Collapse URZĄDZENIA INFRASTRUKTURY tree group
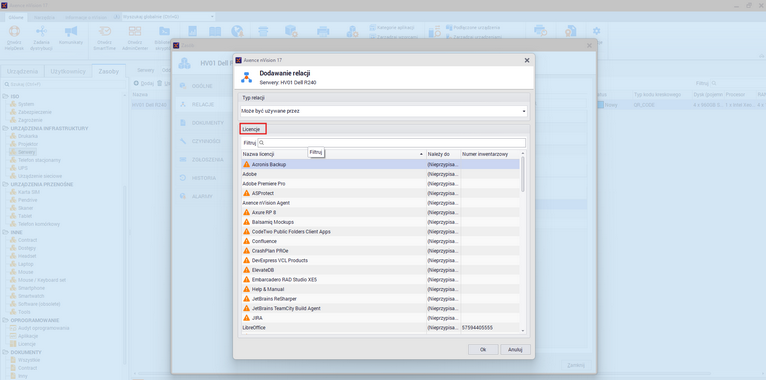 (x=5, y=128)
